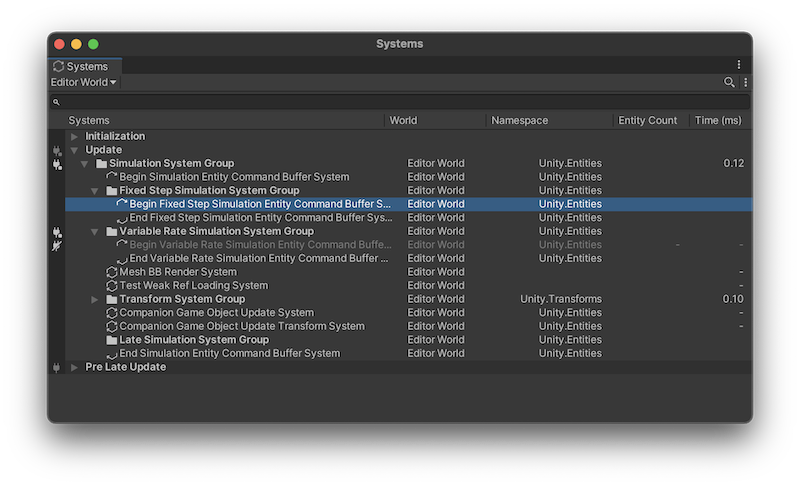Viewport: 800px width, 486px height.
Task: Click the Entity Count column header
Action: pos(647,120)
